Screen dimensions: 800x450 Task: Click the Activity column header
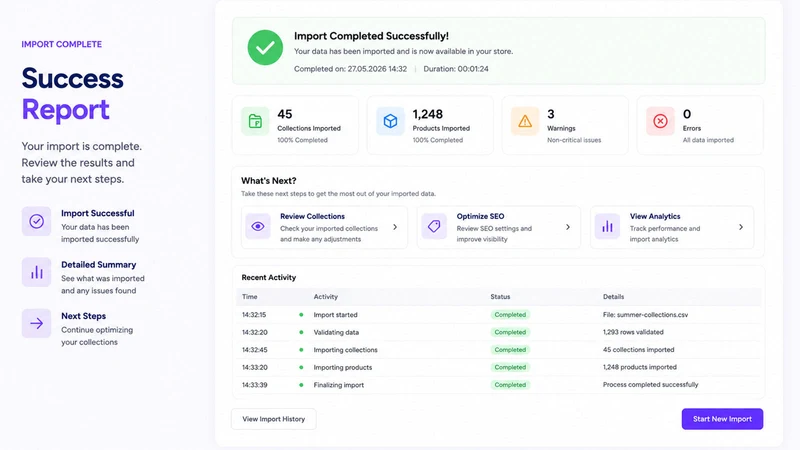pyautogui.click(x=326, y=296)
